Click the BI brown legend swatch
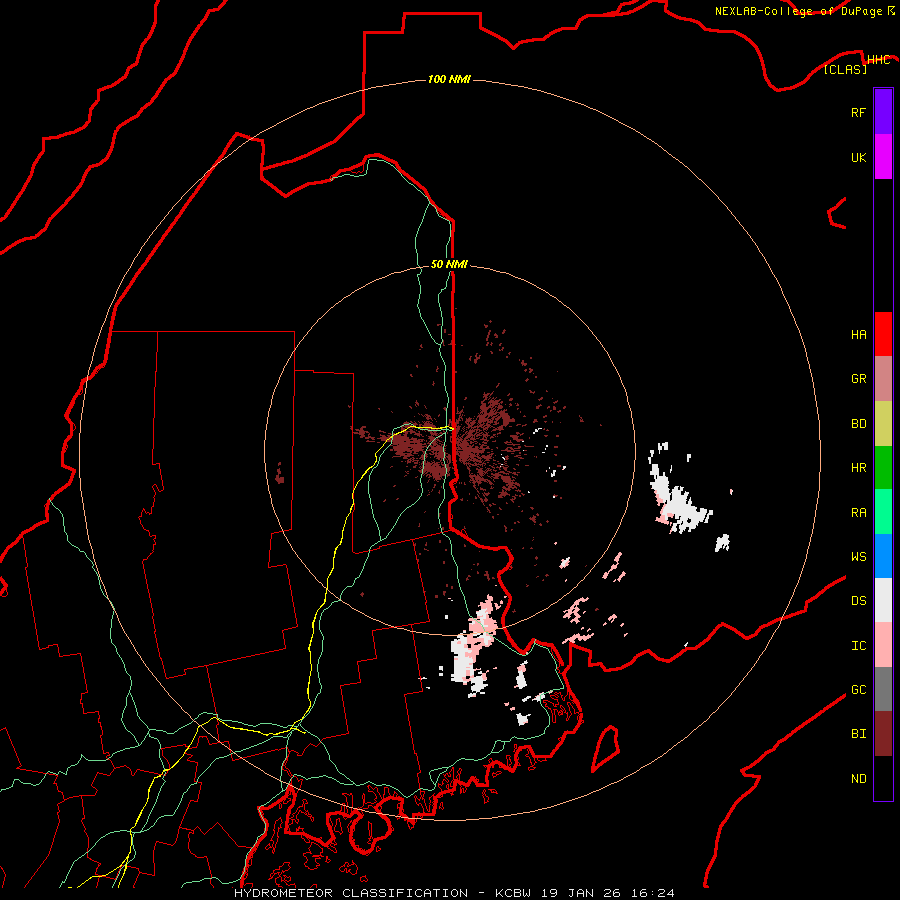The image size is (900, 900). coord(883,734)
